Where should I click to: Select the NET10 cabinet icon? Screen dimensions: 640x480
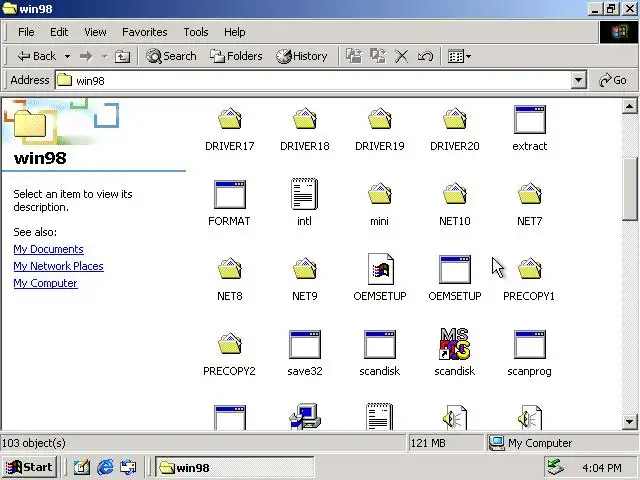(x=455, y=194)
